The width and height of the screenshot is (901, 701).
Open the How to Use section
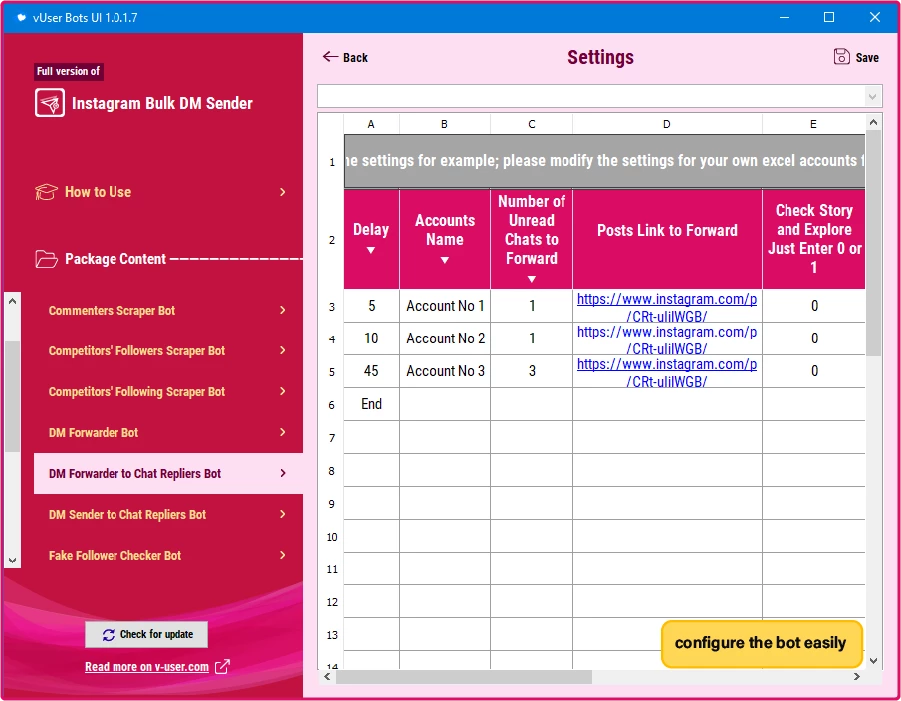pos(160,192)
